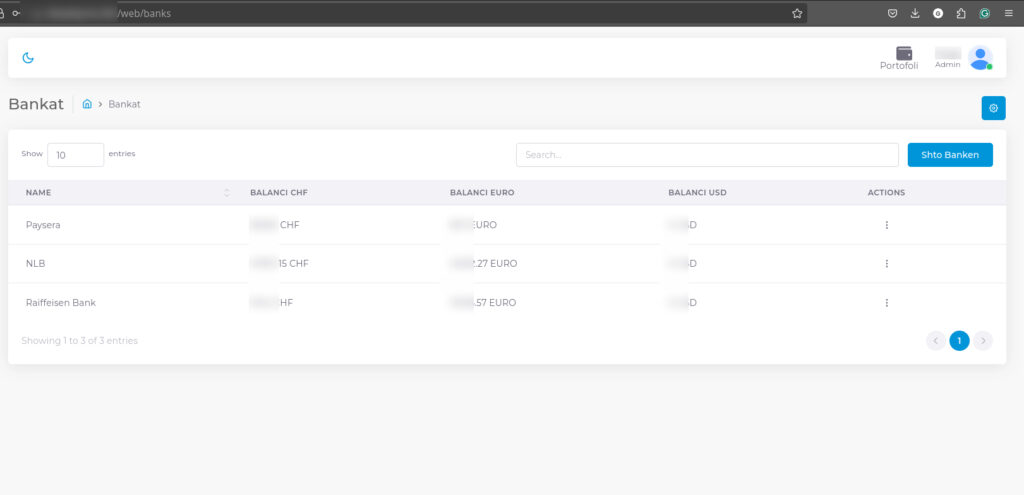This screenshot has width=1024, height=495.
Task: Open the extensions puzzle icon
Action: click(x=961, y=13)
